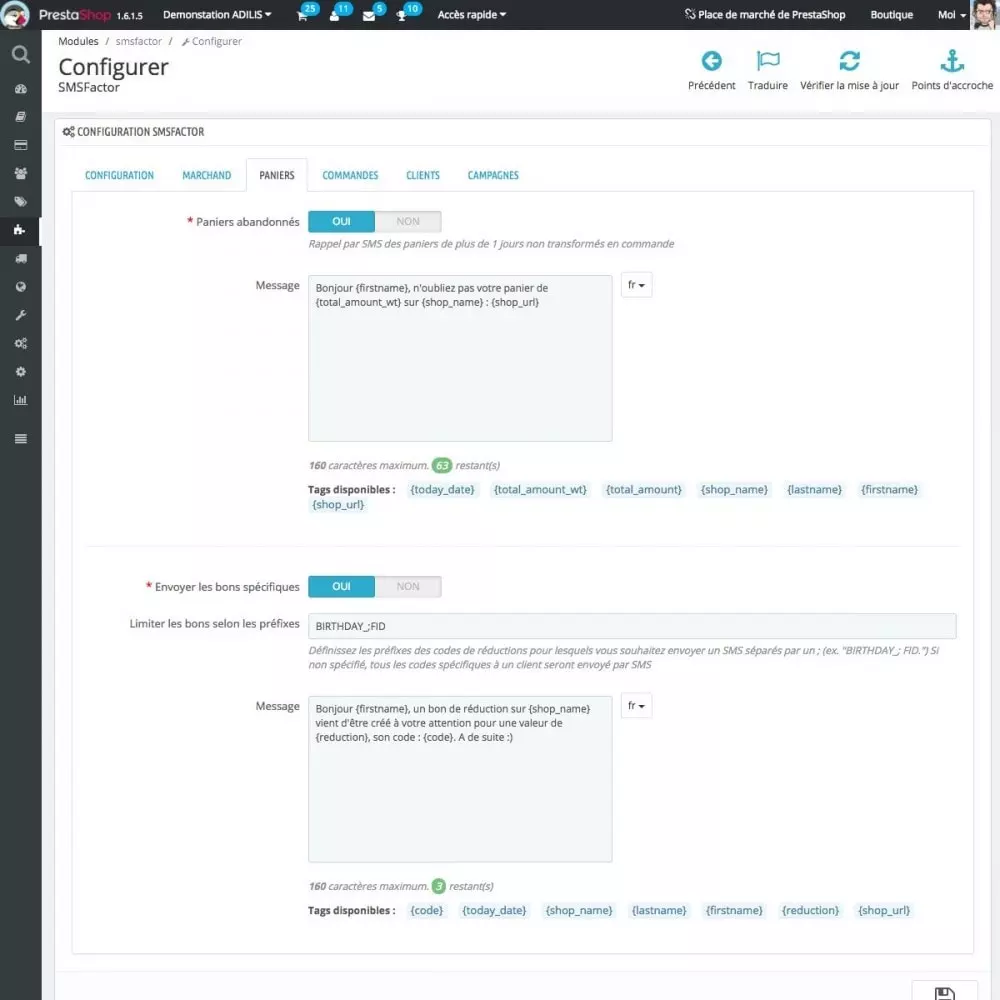
Task: Open the Boutique link
Action: 891,15
